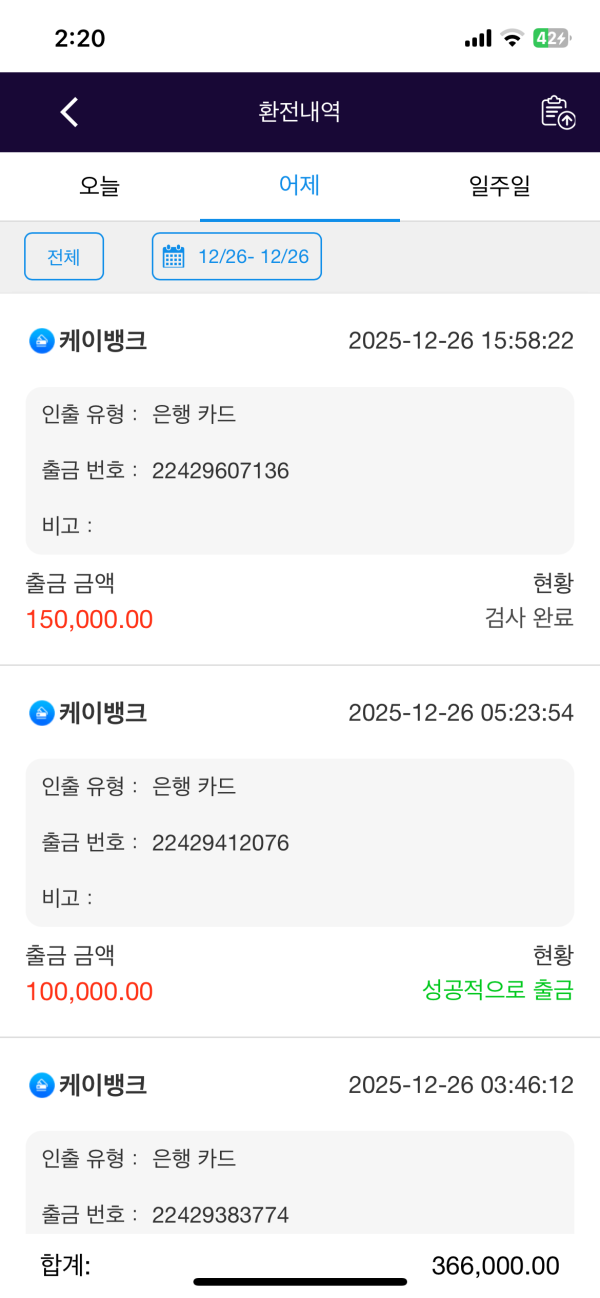600x1298 pixels.
Task: Open the 전체 filter selector
Action: click(x=63, y=256)
